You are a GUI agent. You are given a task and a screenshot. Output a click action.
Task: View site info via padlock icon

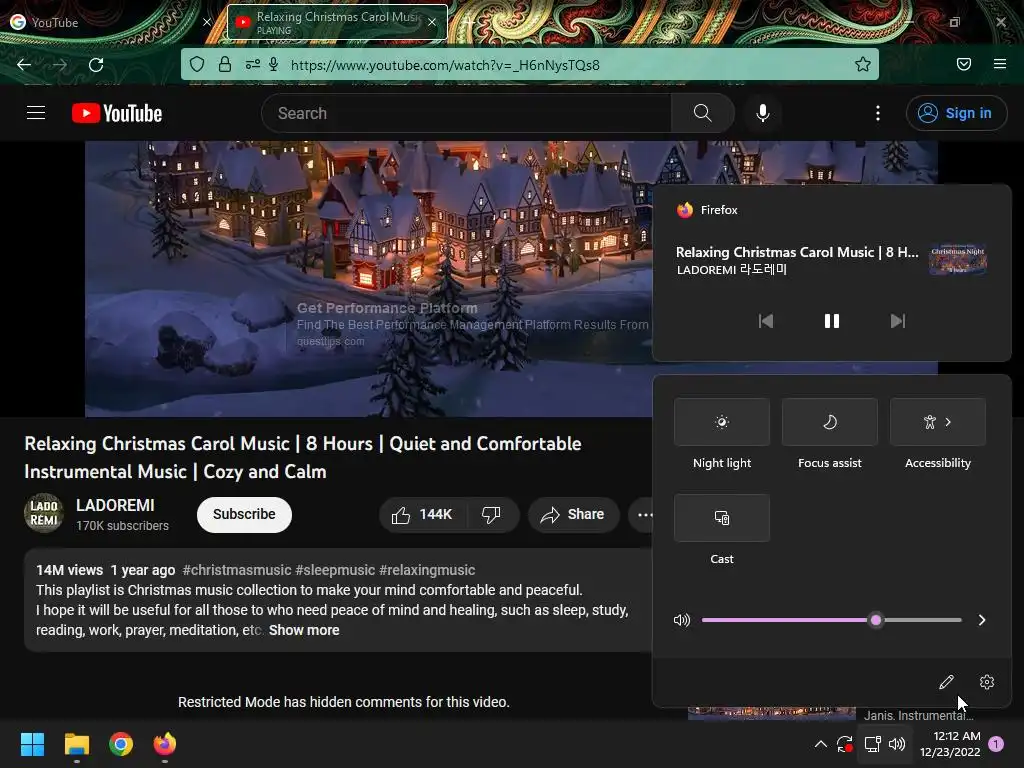point(225,64)
